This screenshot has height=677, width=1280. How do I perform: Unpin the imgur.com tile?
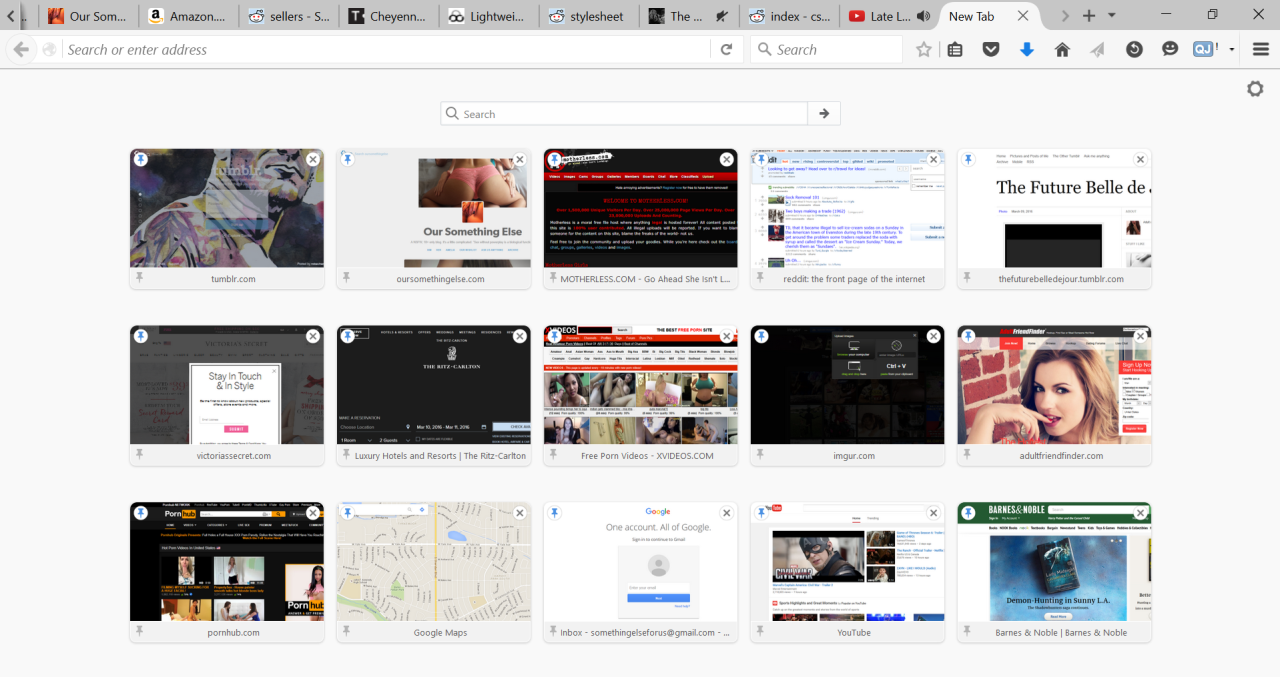[761, 336]
